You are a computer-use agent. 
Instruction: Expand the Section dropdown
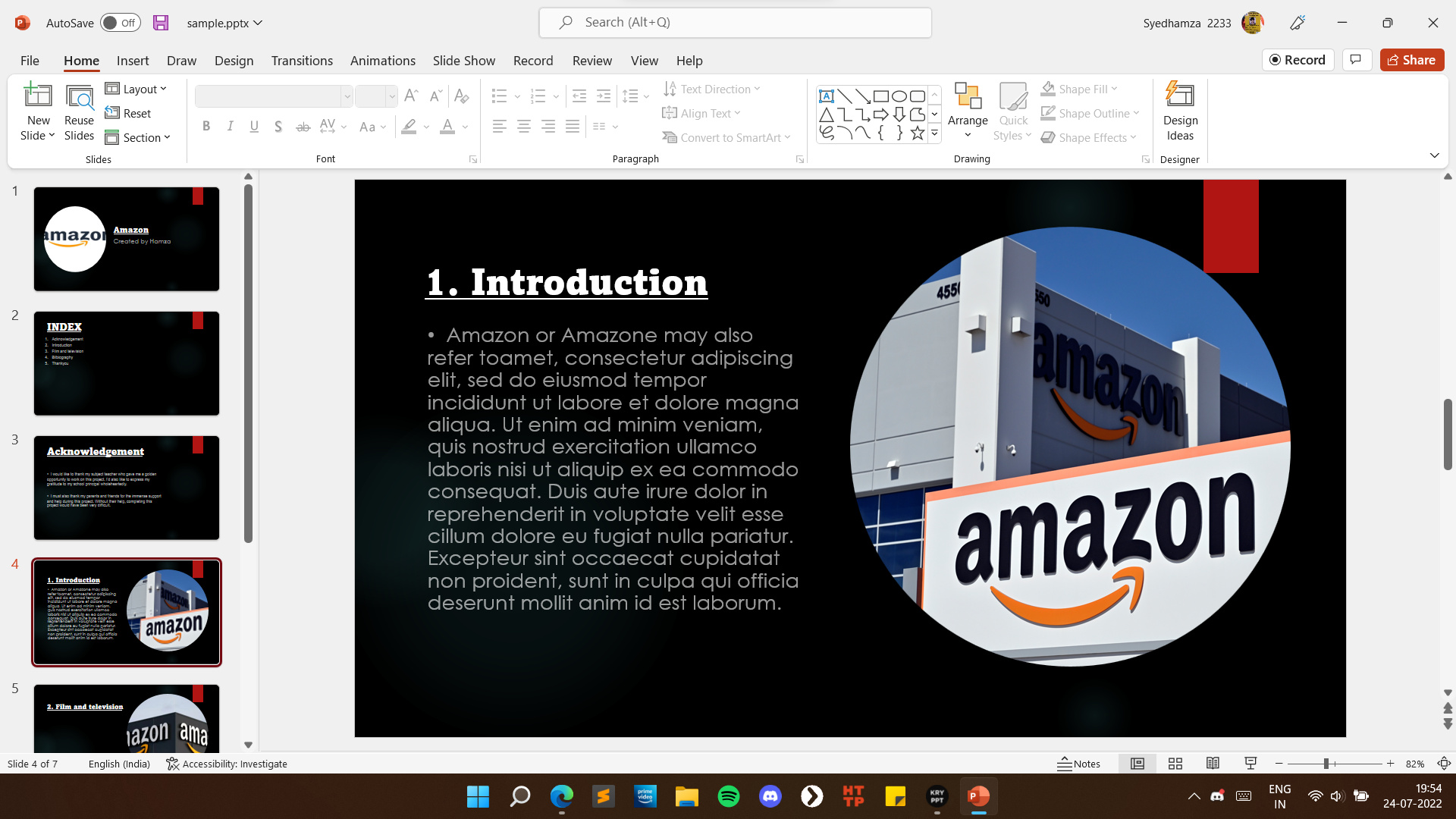138,137
